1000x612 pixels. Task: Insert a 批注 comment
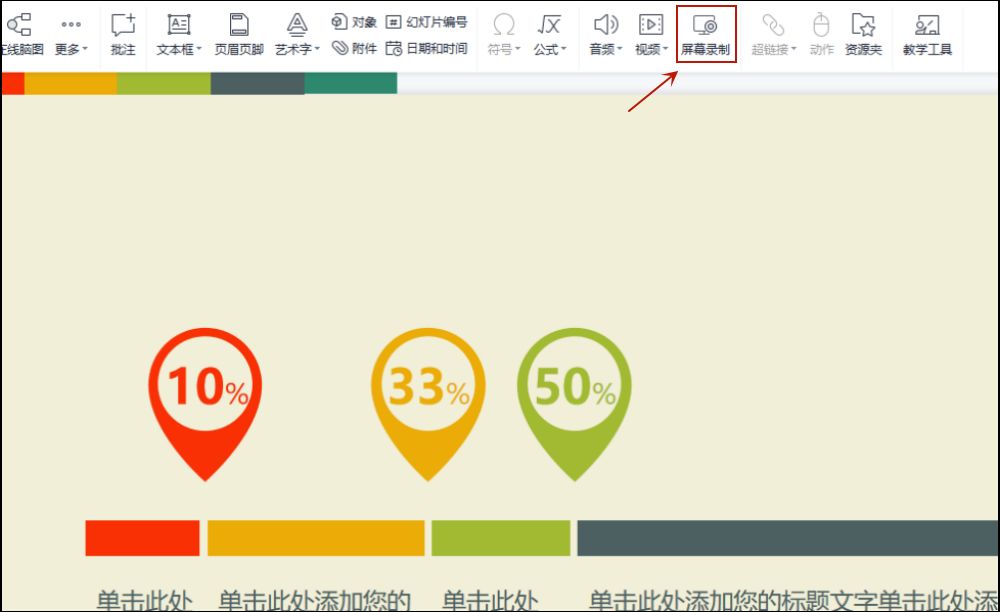tap(122, 35)
